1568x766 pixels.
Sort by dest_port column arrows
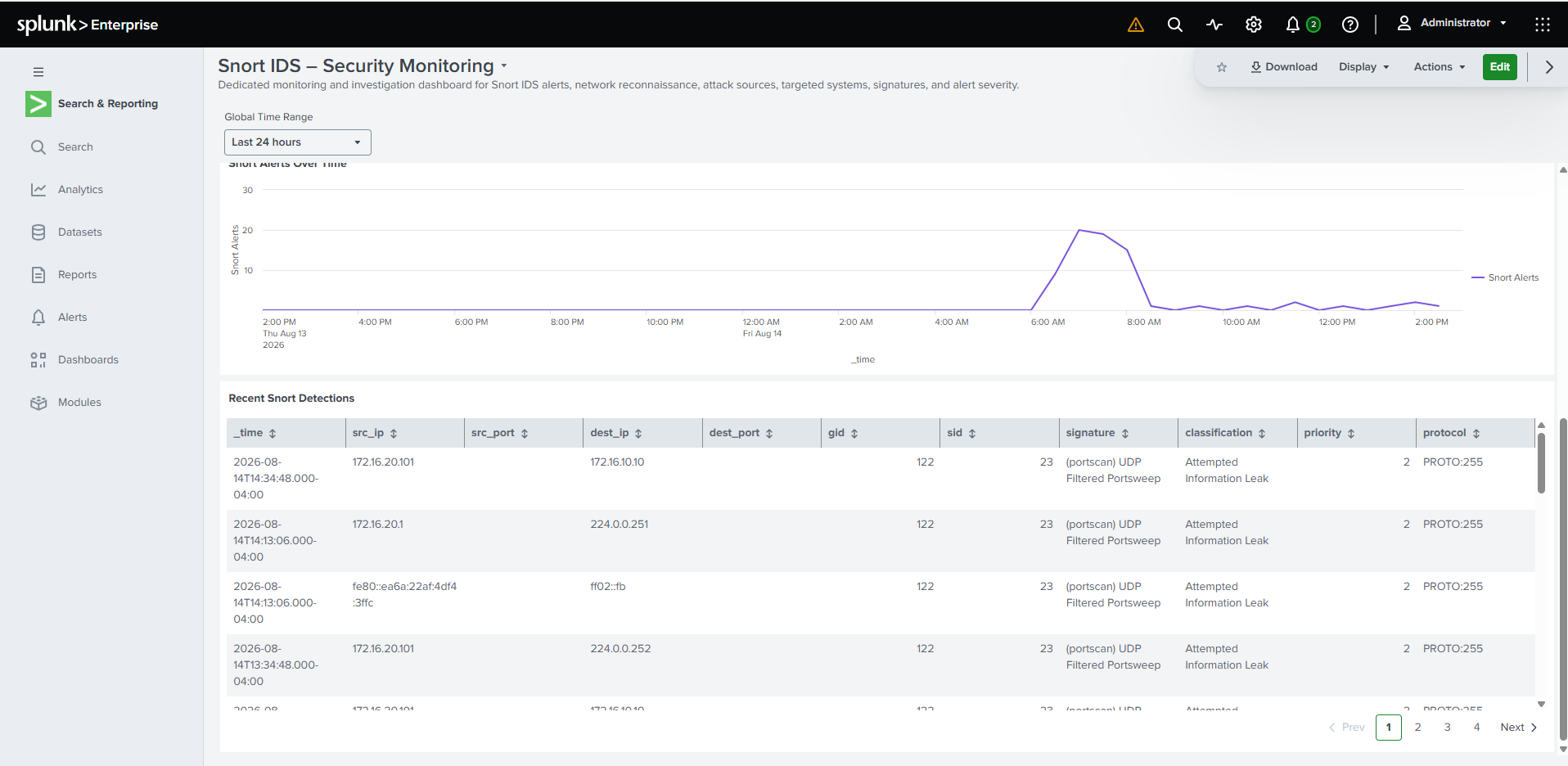point(769,433)
